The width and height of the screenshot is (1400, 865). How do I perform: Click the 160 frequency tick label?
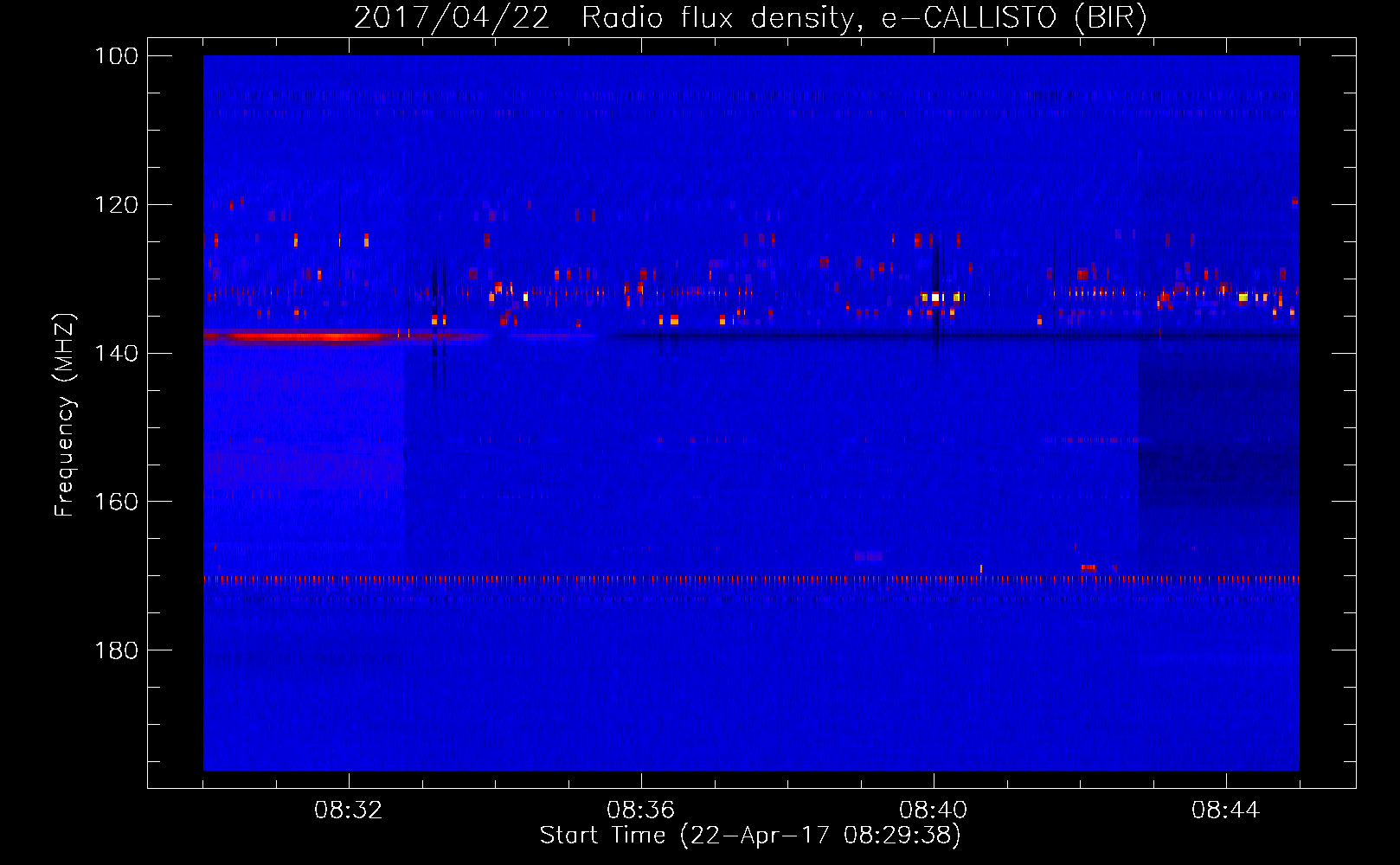117,502
